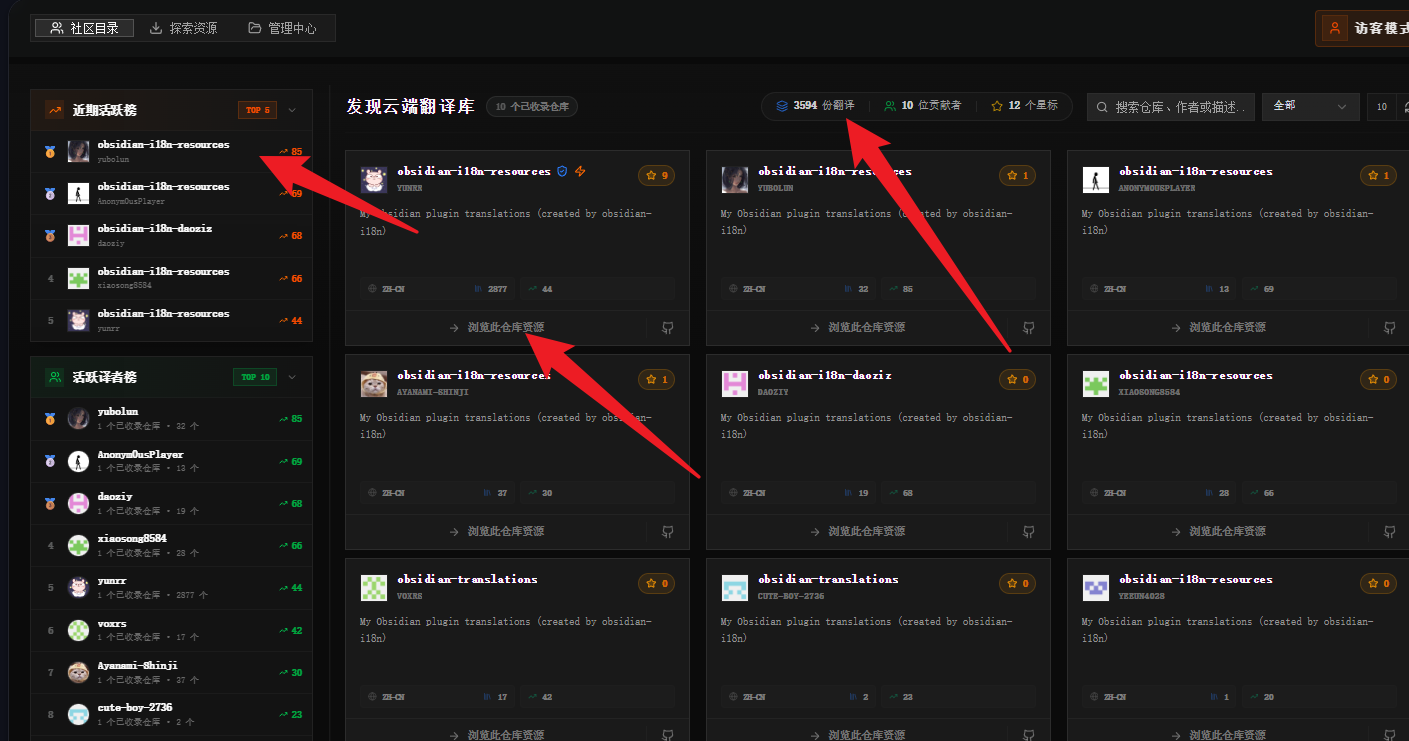This screenshot has width=1409, height=741.
Task: Click the verified shield icon on YUNRR's repository
Action: 562,172
